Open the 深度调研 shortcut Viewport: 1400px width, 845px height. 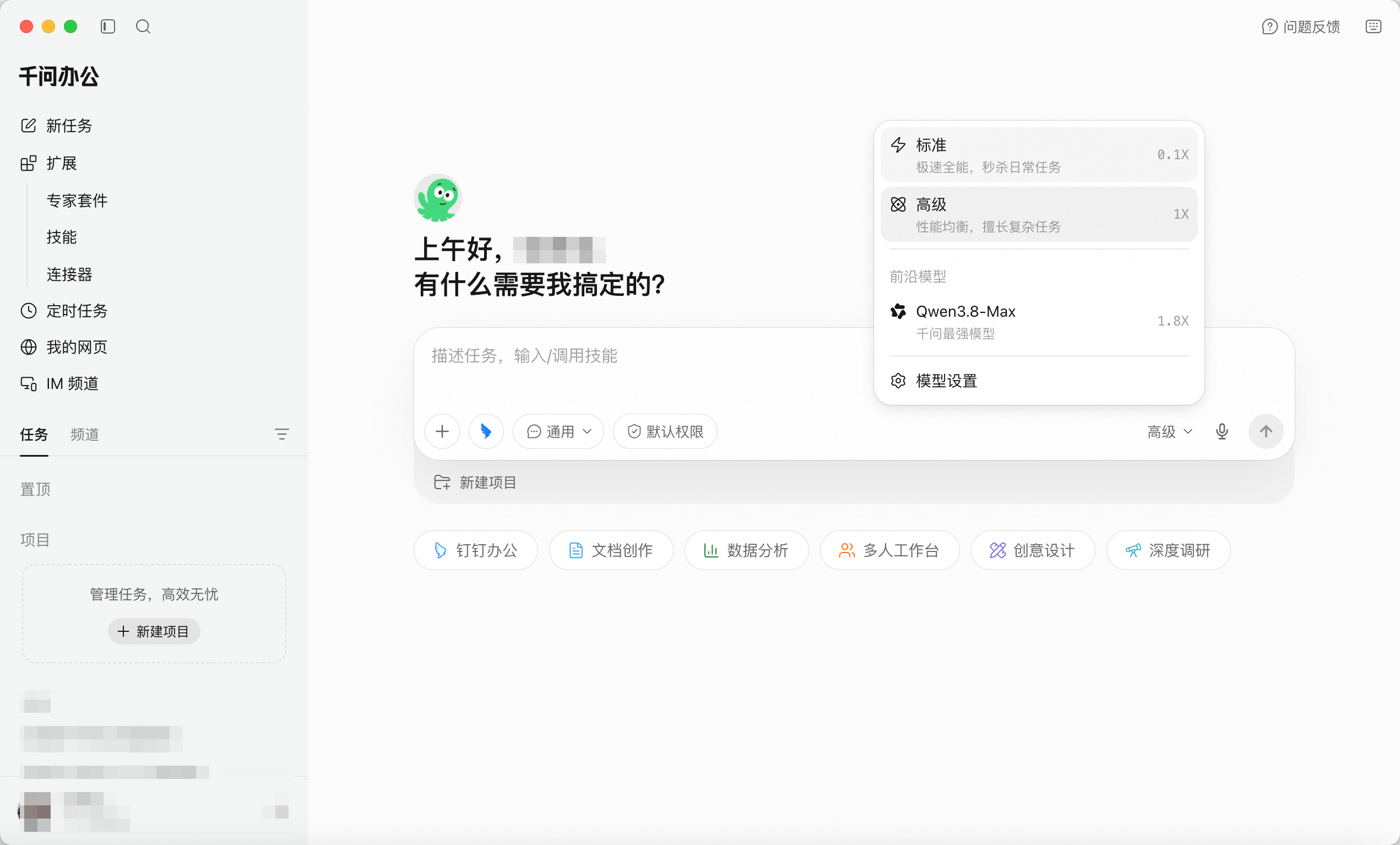(x=1169, y=550)
